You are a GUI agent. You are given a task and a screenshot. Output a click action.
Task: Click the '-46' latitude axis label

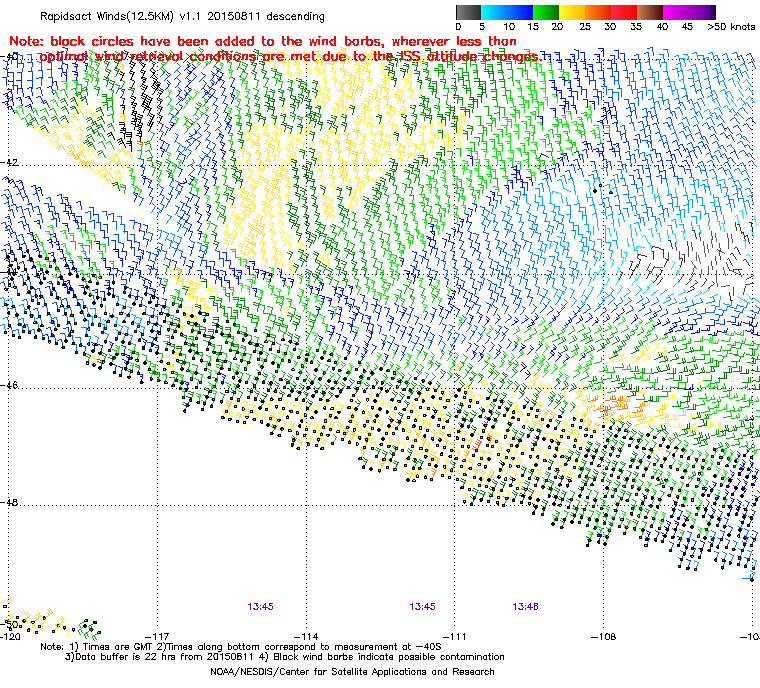click(9, 385)
